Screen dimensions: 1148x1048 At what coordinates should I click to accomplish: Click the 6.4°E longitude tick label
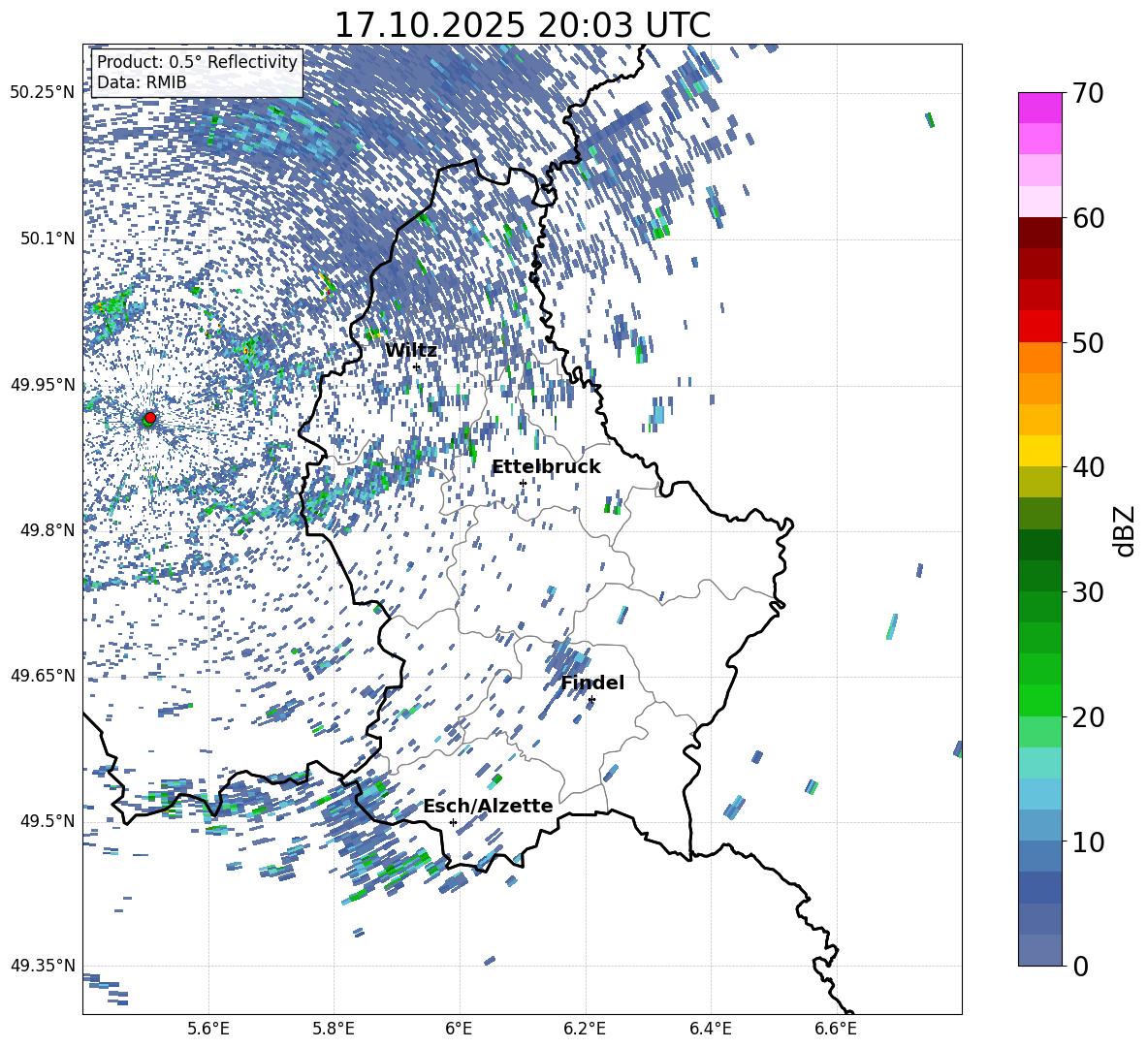(x=711, y=1029)
